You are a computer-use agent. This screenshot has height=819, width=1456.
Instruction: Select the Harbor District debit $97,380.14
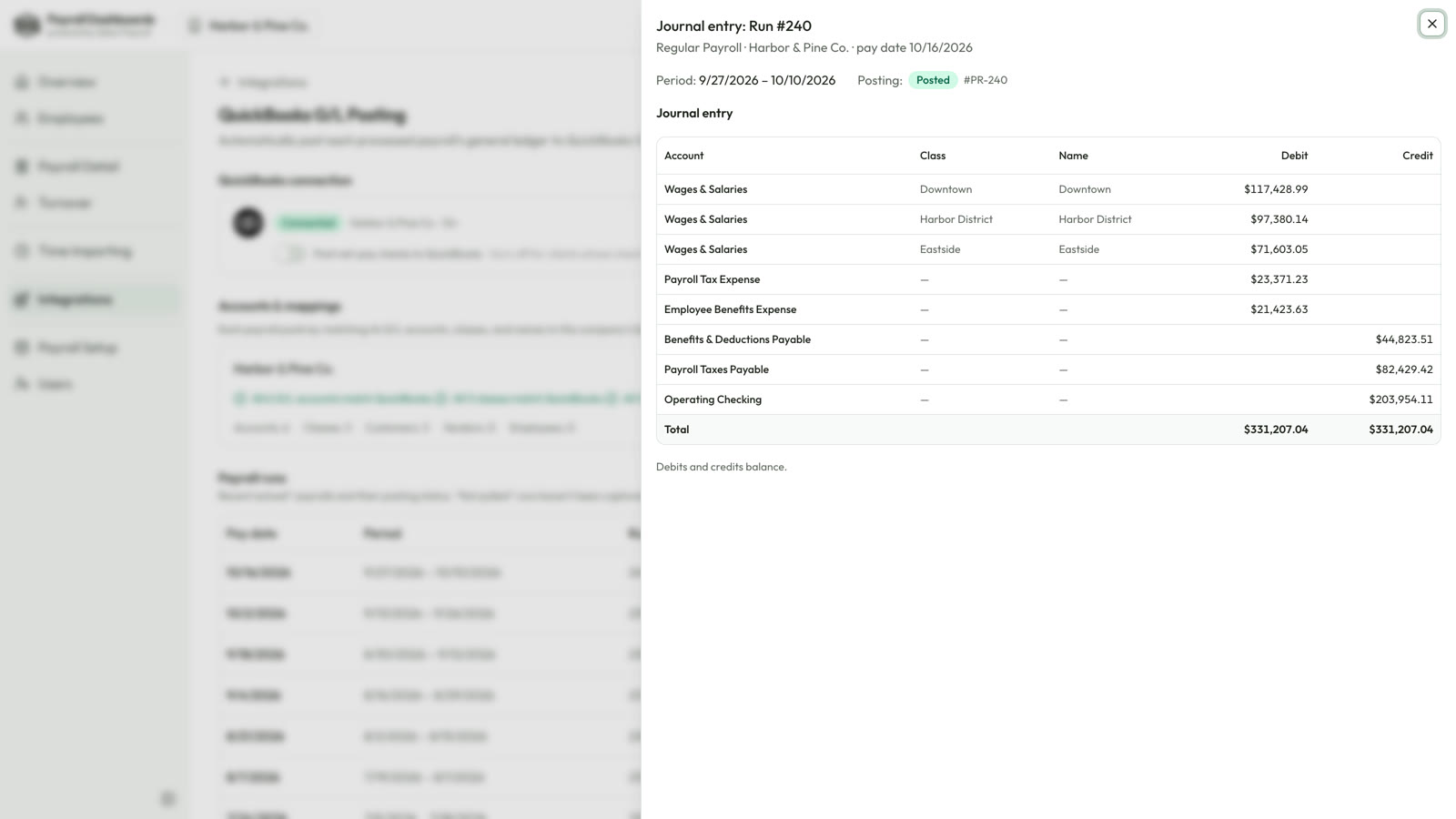[x=1279, y=219]
